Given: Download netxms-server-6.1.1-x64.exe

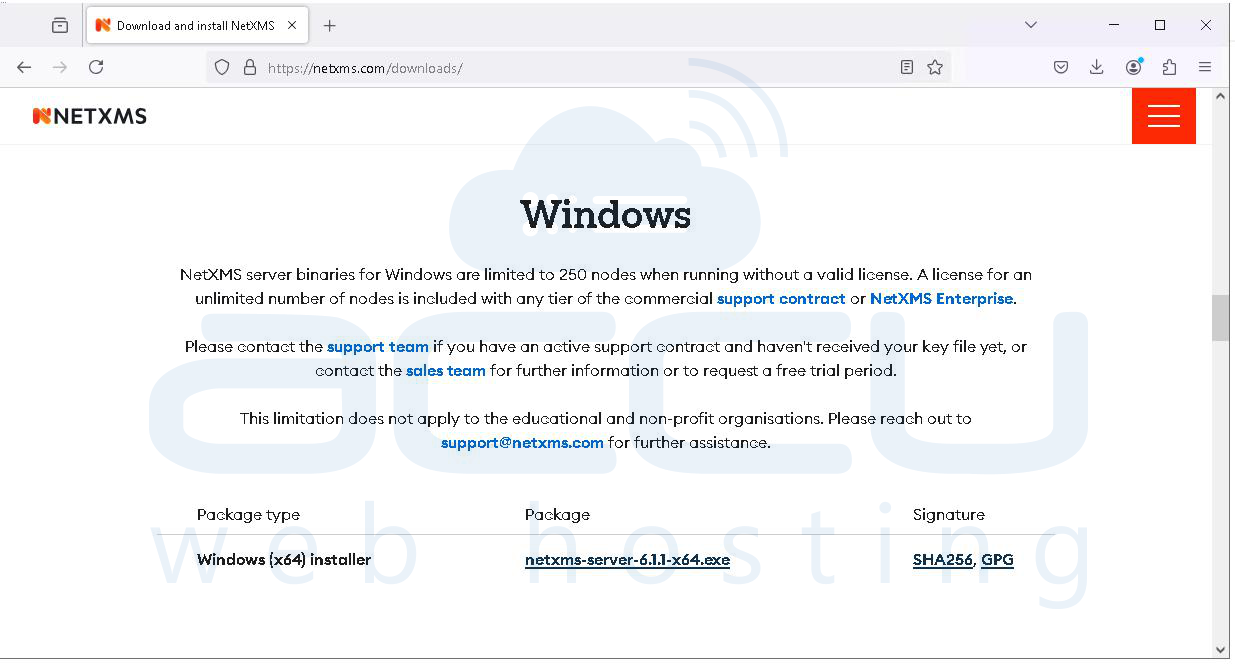Looking at the screenshot, I should (627, 560).
